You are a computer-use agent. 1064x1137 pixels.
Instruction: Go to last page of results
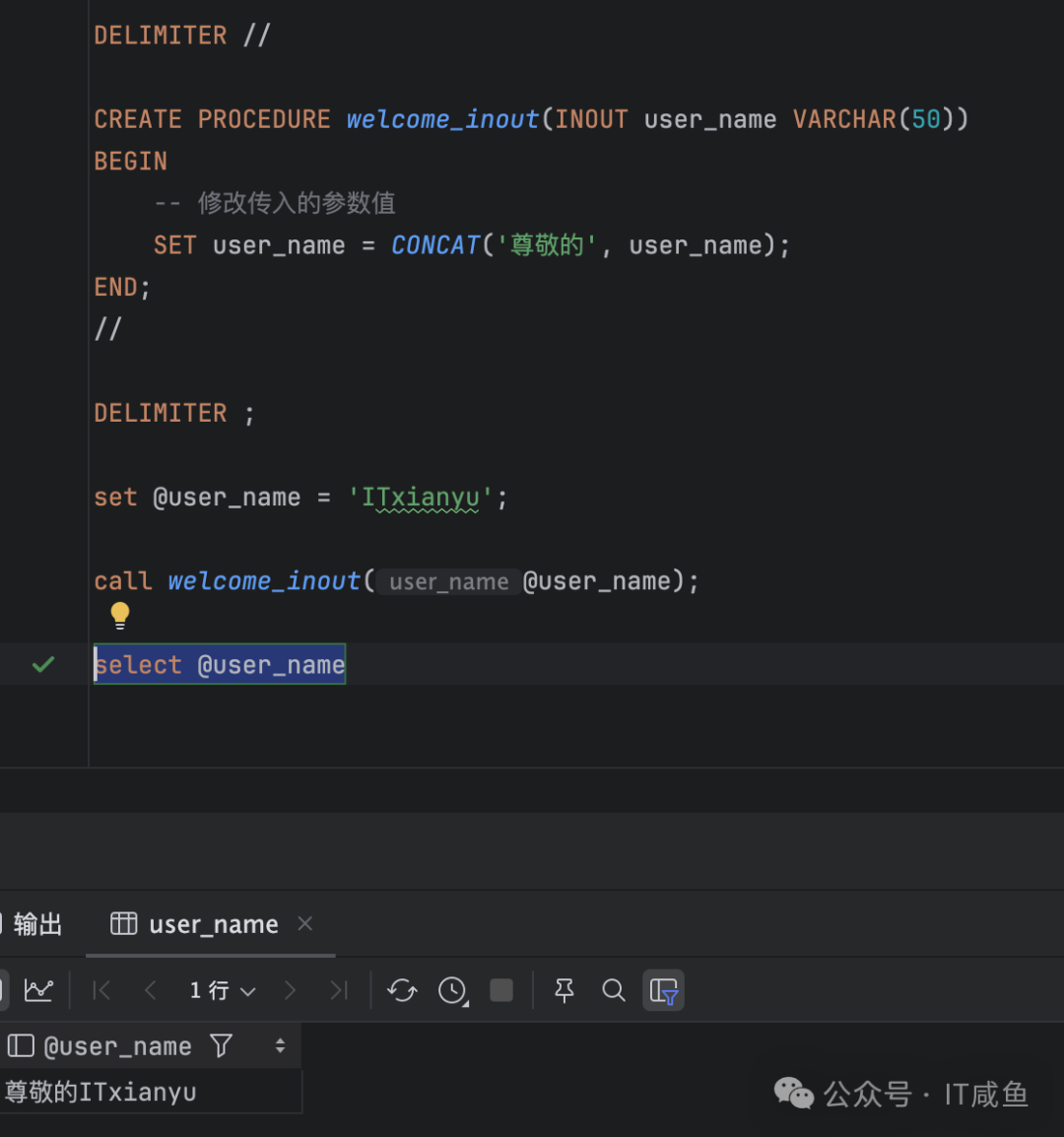pyautogui.click(x=339, y=990)
